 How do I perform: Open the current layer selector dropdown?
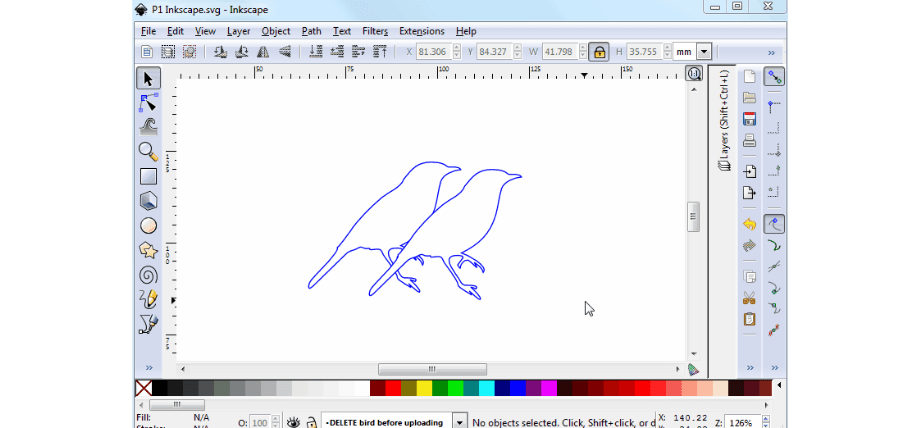pyautogui.click(x=461, y=422)
